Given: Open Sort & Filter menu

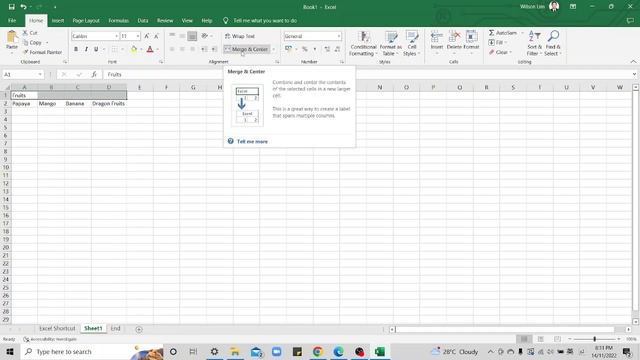Looking at the screenshot, I should pyautogui.click(x=534, y=43).
